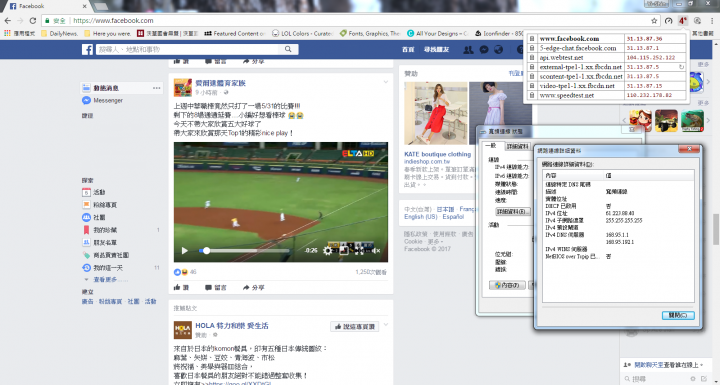This screenshot has width=720, height=385.
Task: Open the red skirt ad thumbnail
Action: point(436,113)
